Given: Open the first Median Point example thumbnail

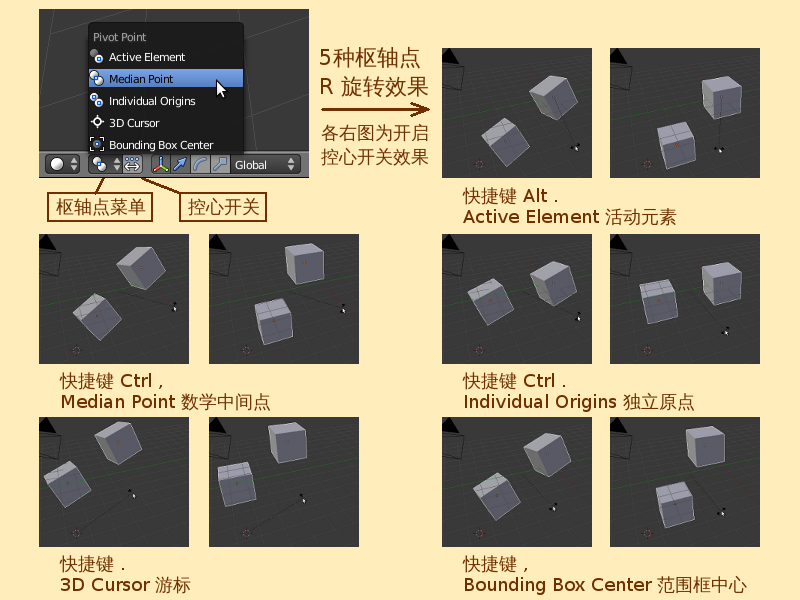Looking at the screenshot, I should 114,299.
